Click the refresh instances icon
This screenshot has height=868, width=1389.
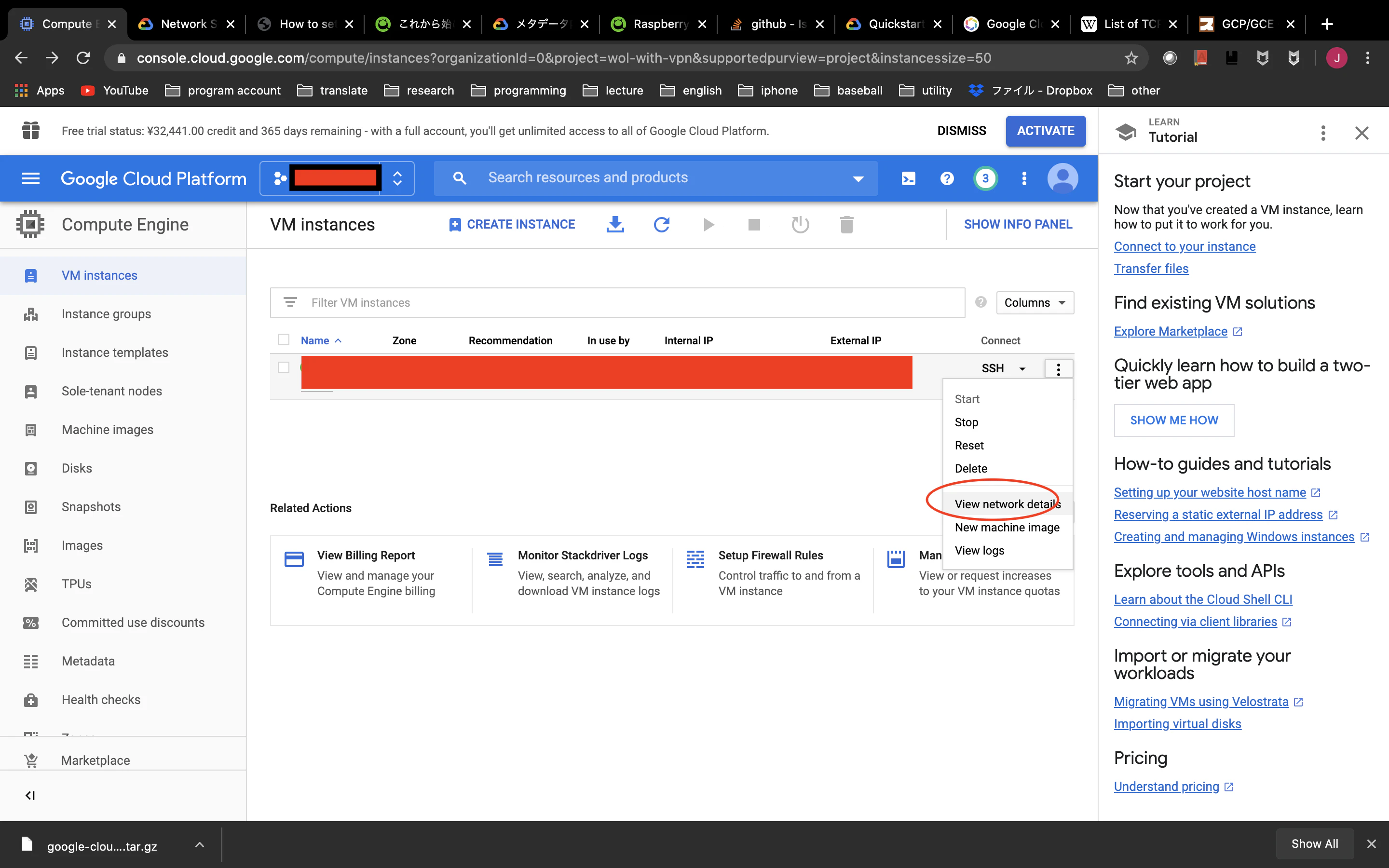[x=661, y=224]
